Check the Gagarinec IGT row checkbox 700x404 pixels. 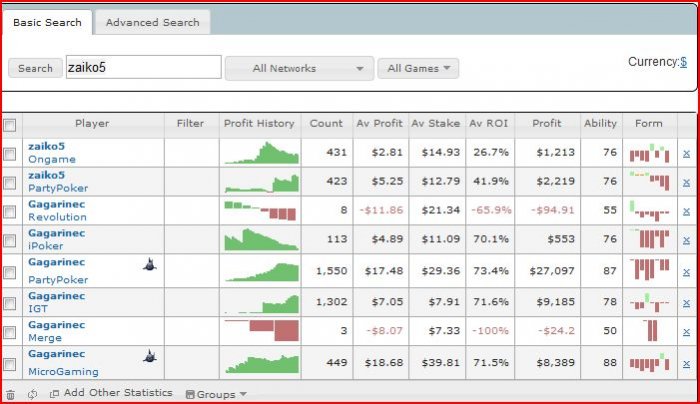[x=9, y=304]
